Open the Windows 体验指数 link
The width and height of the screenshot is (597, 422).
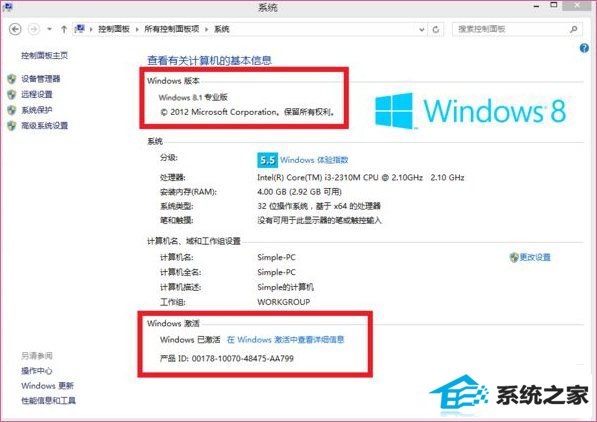tap(314, 160)
